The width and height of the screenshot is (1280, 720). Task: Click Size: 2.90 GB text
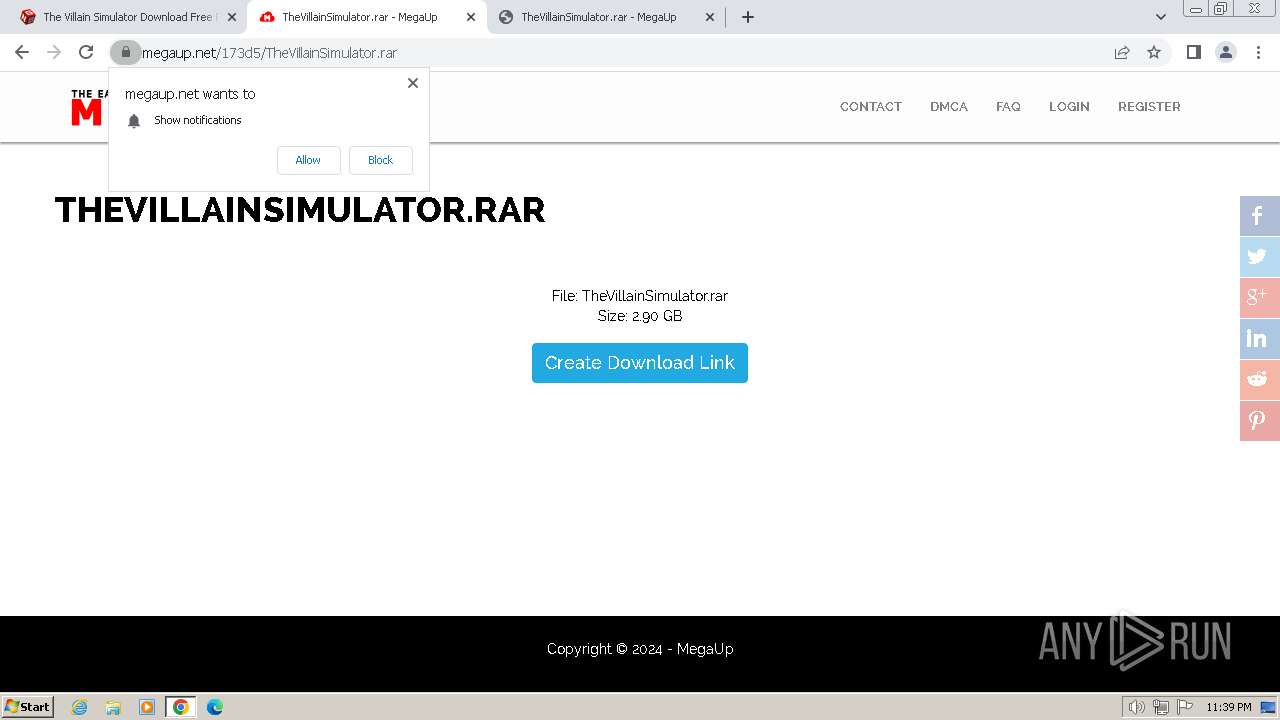pyautogui.click(x=640, y=316)
